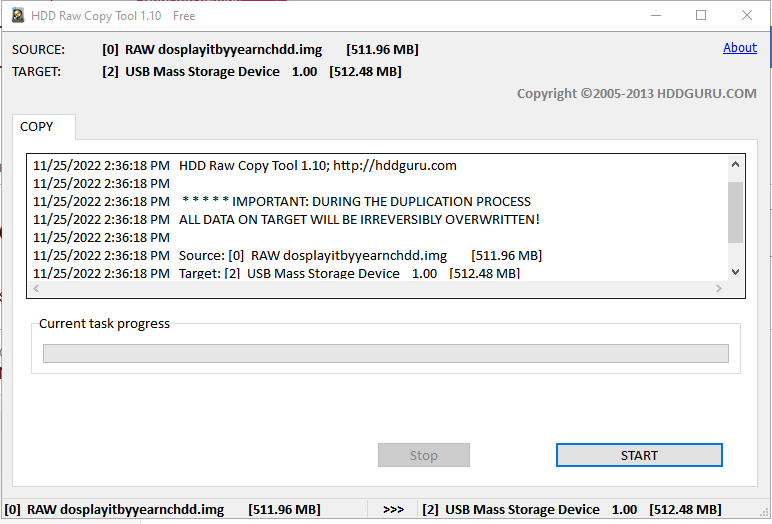772x524 pixels.
Task: Click the '>>>' status bar separator
Action: click(393, 510)
